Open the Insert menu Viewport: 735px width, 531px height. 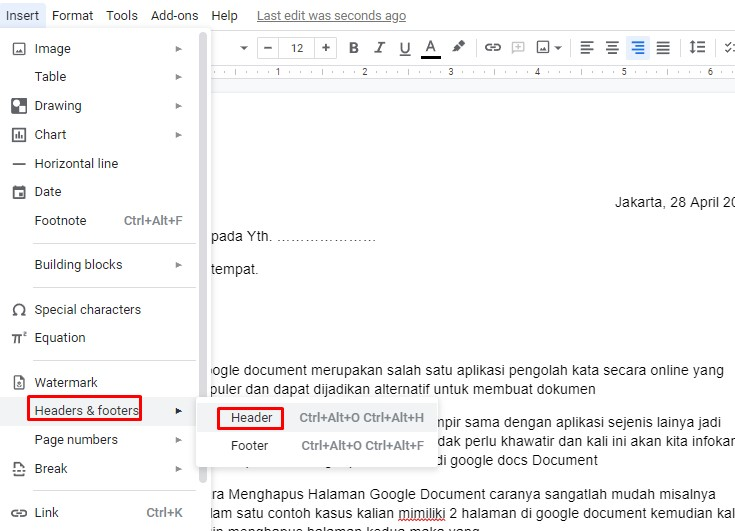pos(22,15)
